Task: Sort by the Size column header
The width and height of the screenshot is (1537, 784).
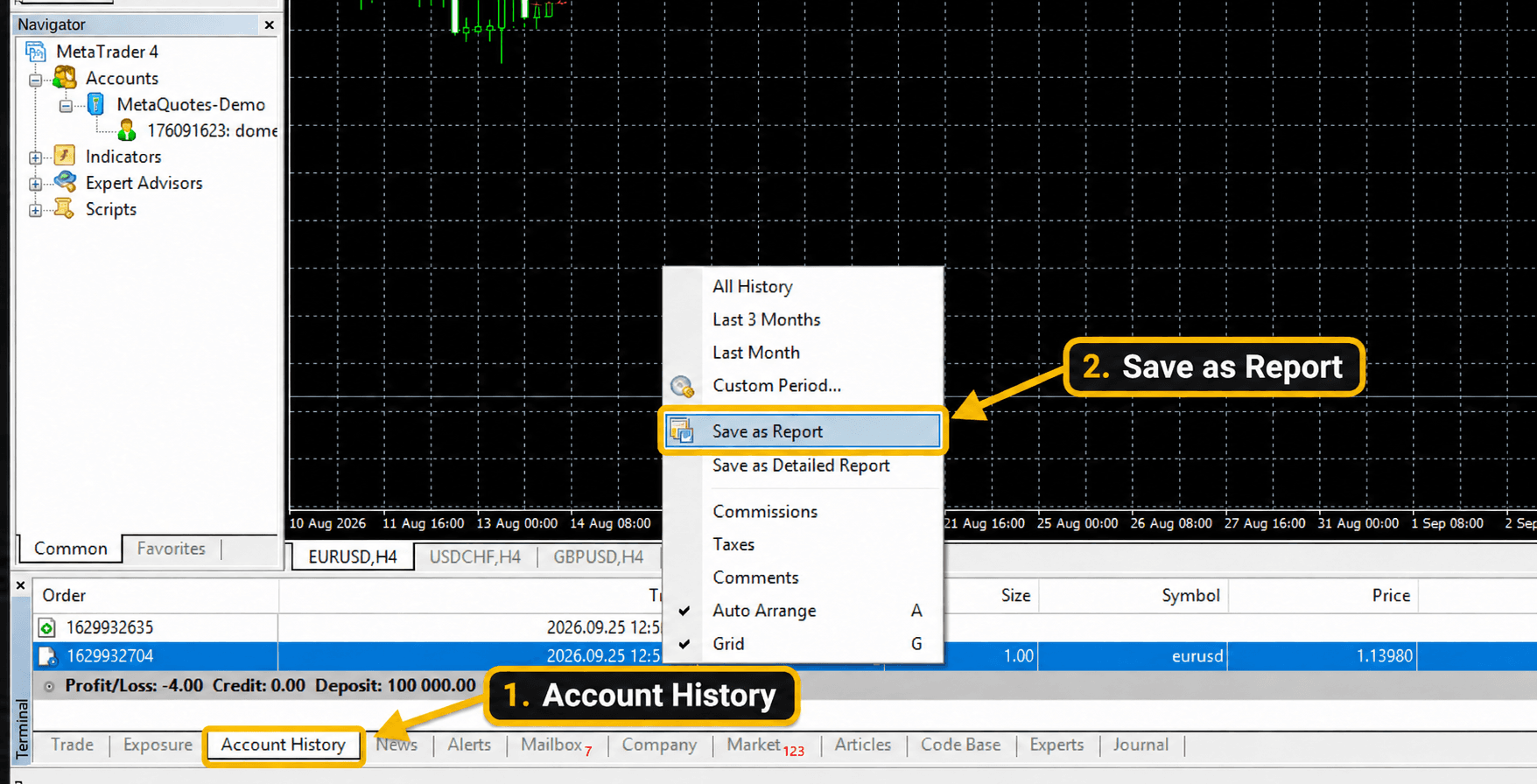Action: pyautogui.click(x=991, y=595)
